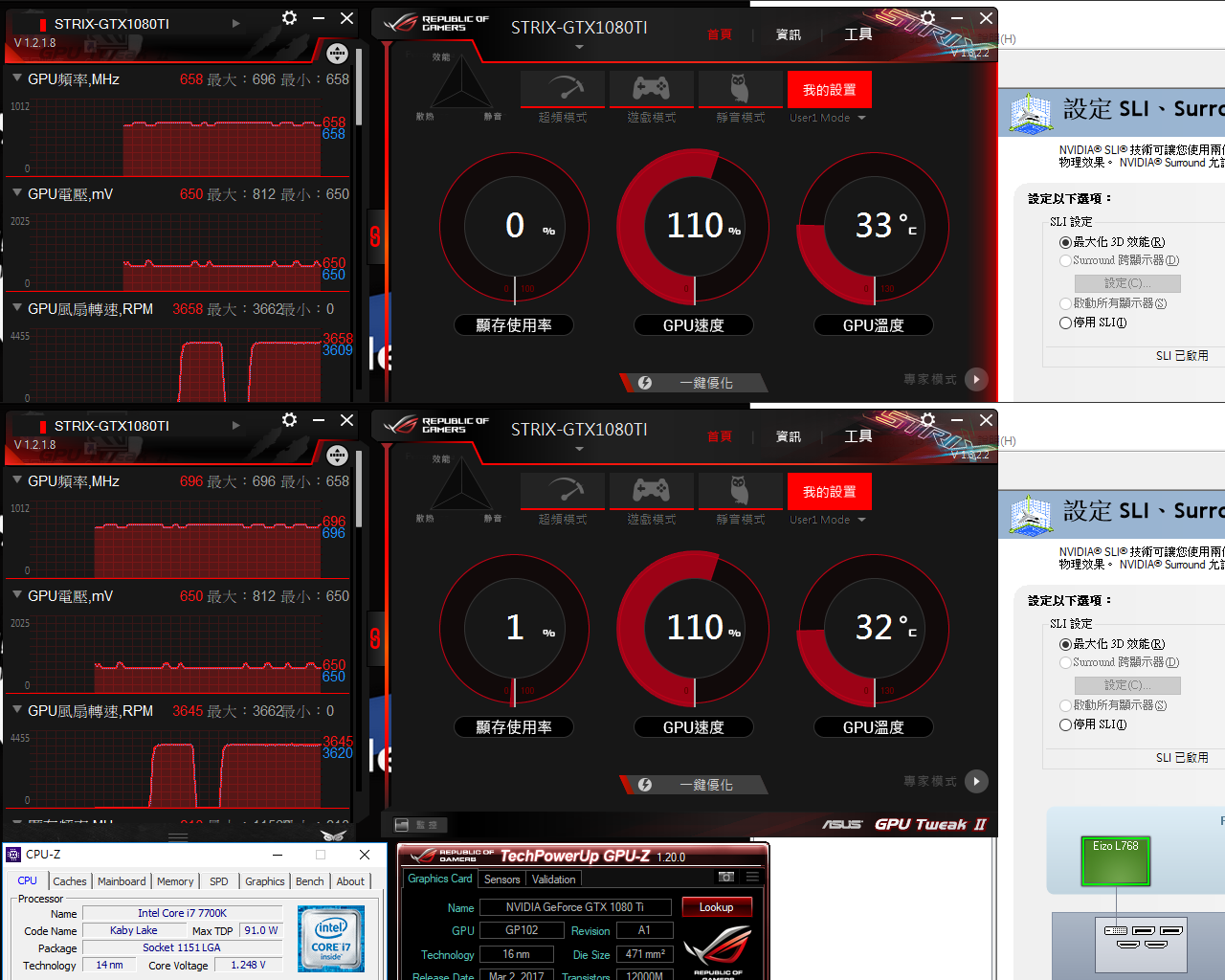1225x980 pixels.
Task: Select Gaming mode gamepad icon in 32°C window
Action: click(x=652, y=491)
